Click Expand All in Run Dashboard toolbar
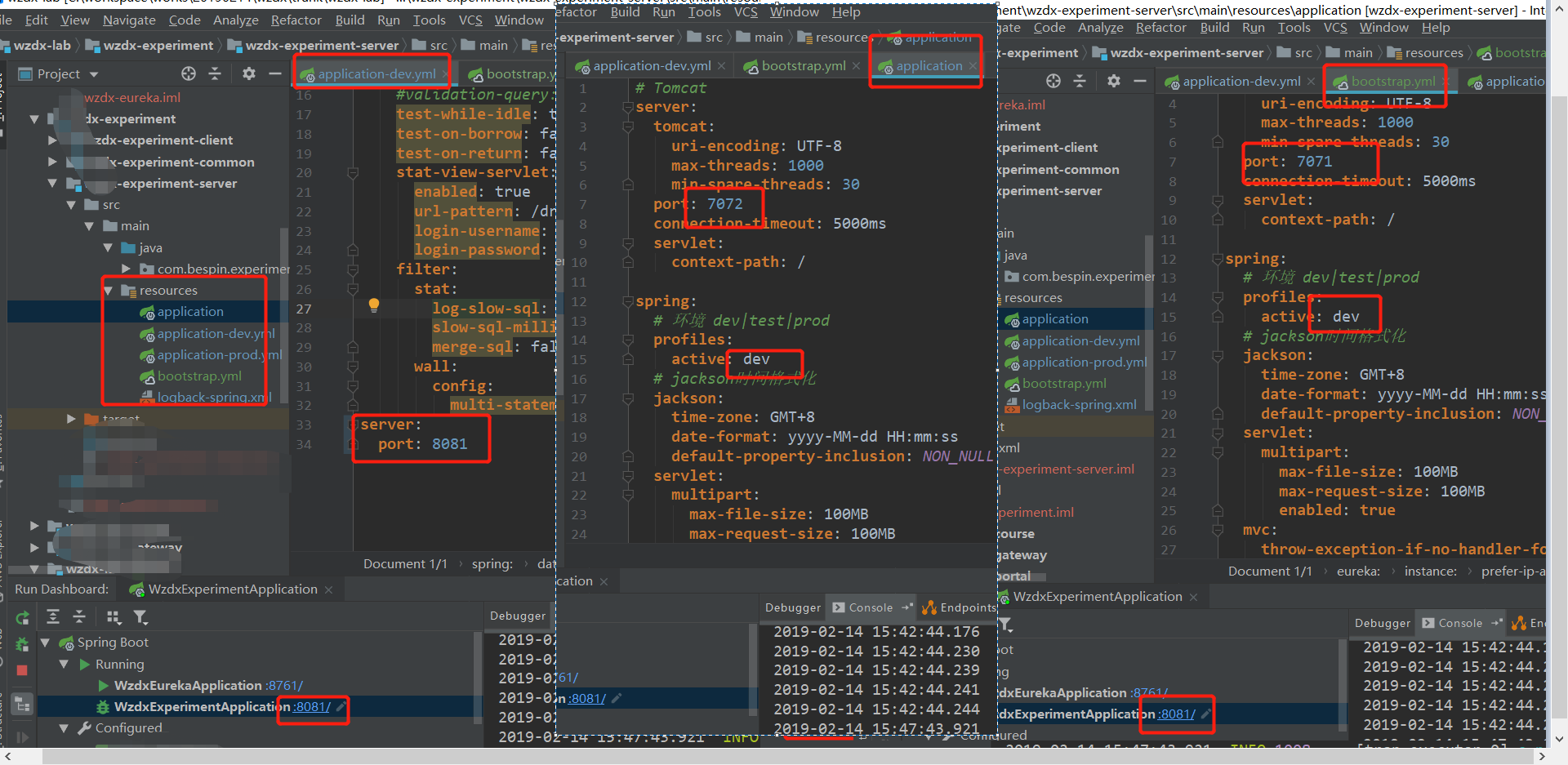Viewport: 1568px width, 765px height. 53,617
